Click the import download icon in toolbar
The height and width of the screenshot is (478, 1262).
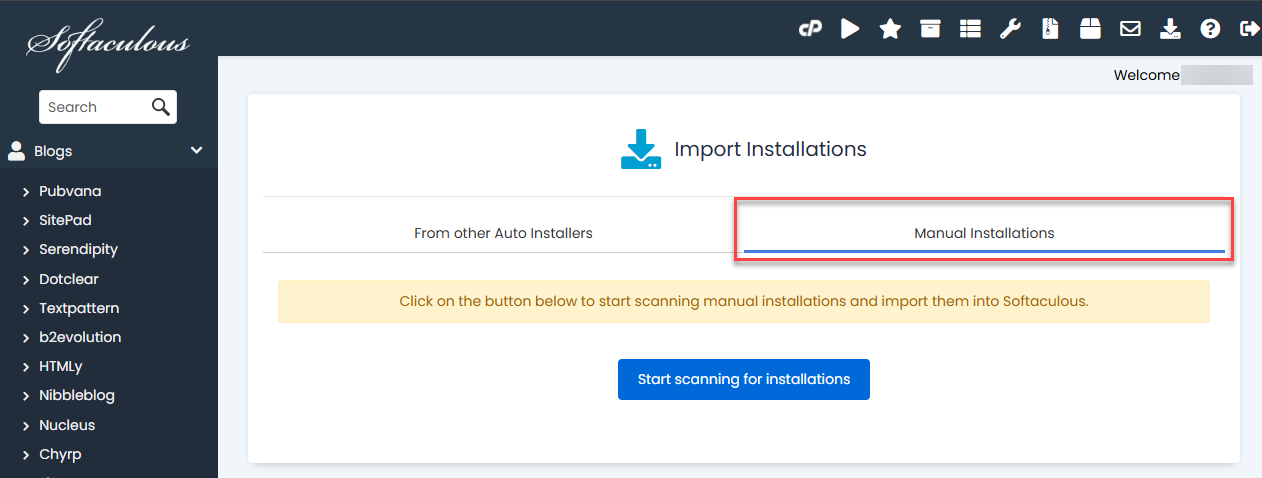click(1170, 29)
